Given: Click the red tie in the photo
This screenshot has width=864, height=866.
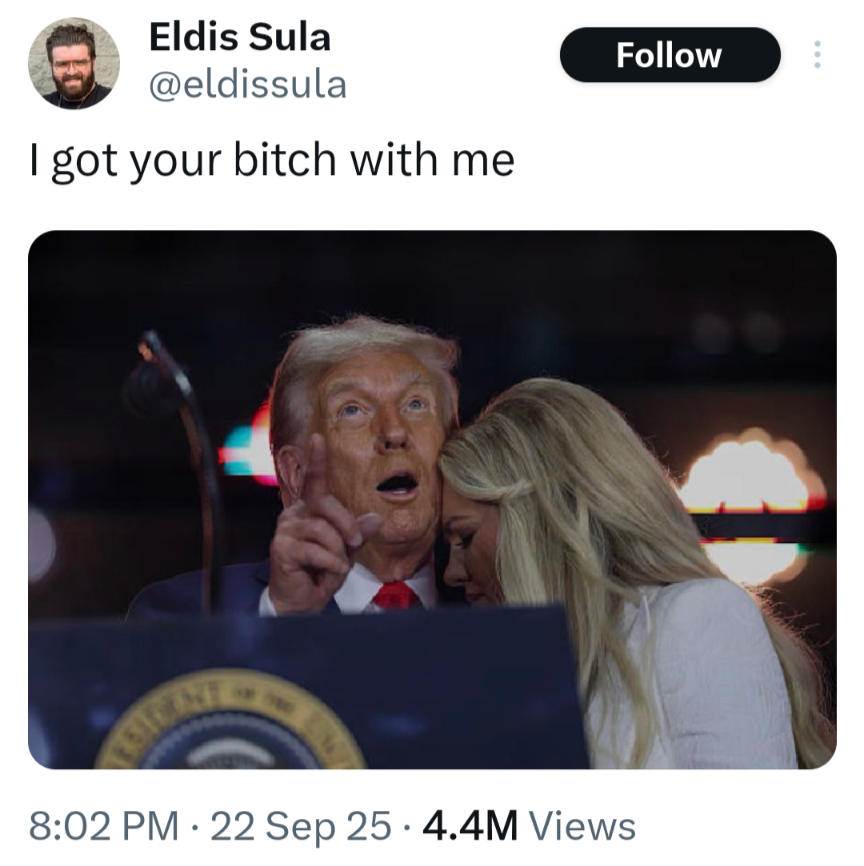Looking at the screenshot, I should pyautogui.click(x=396, y=596).
